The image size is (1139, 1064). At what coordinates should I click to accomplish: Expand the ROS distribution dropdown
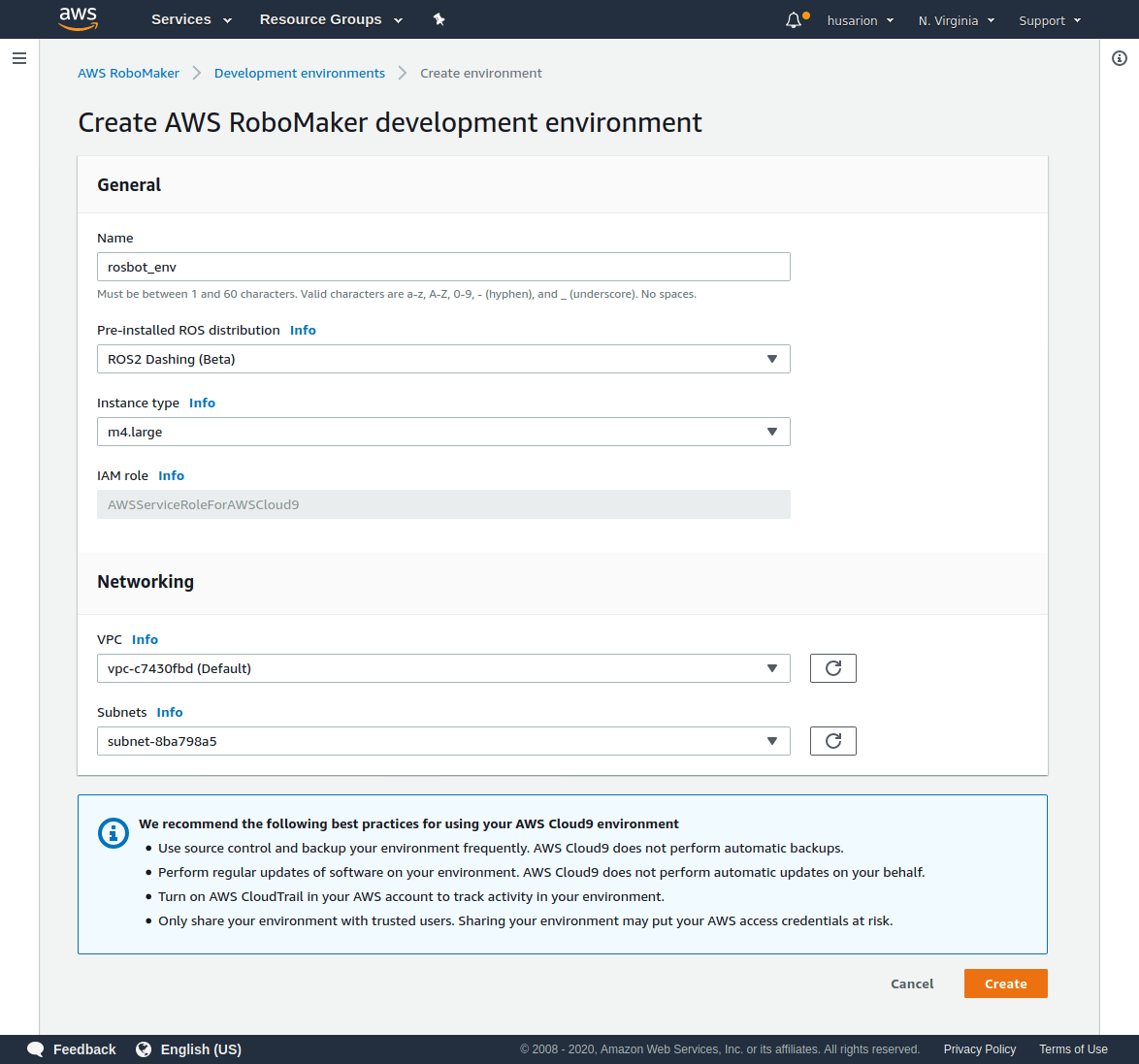click(443, 359)
